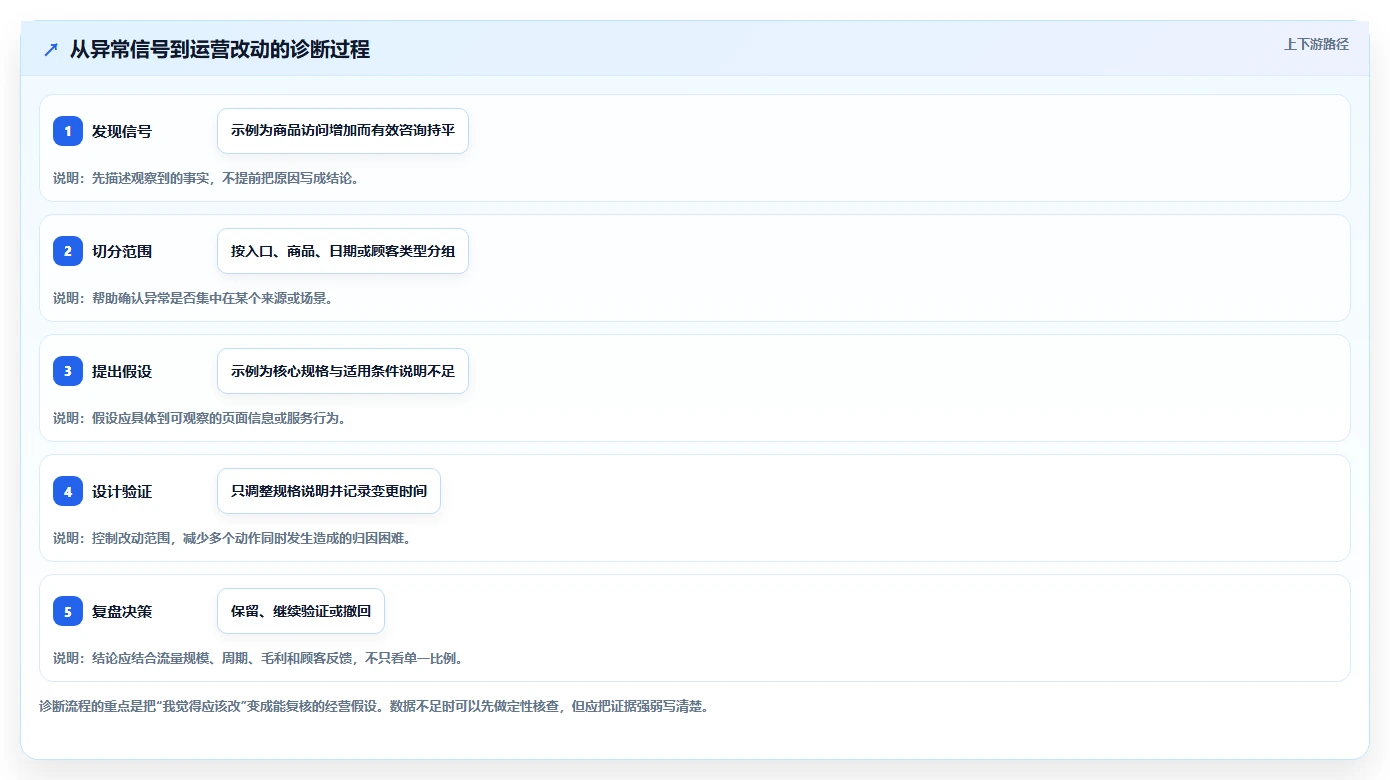1390x780 pixels.
Task: Click the note 帮助确认异常是否集中在某个来源或场景
Action: (x=212, y=298)
